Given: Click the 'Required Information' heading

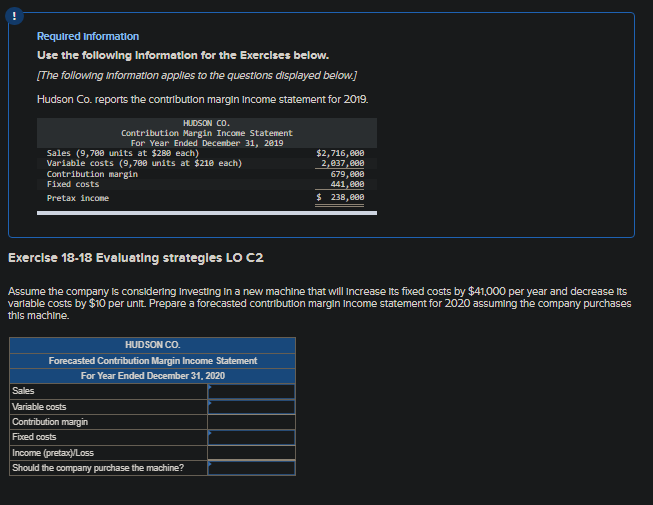Looking at the screenshot, I should tap(88, 36).
